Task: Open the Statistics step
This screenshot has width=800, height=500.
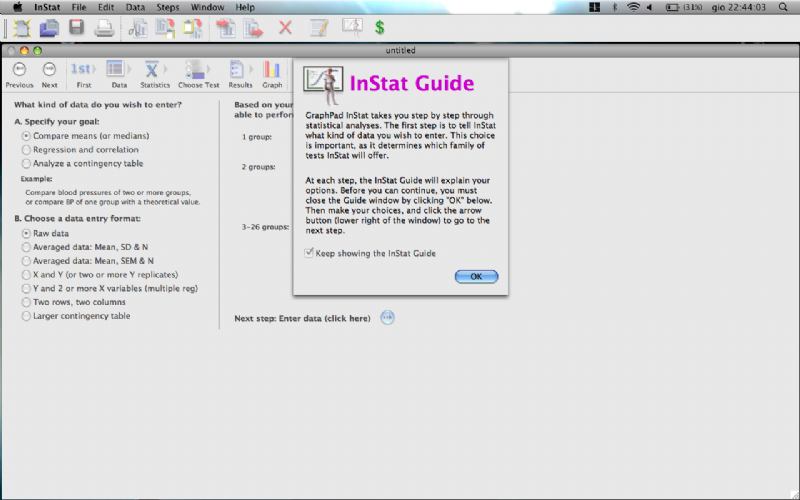Action: [155, 74]
